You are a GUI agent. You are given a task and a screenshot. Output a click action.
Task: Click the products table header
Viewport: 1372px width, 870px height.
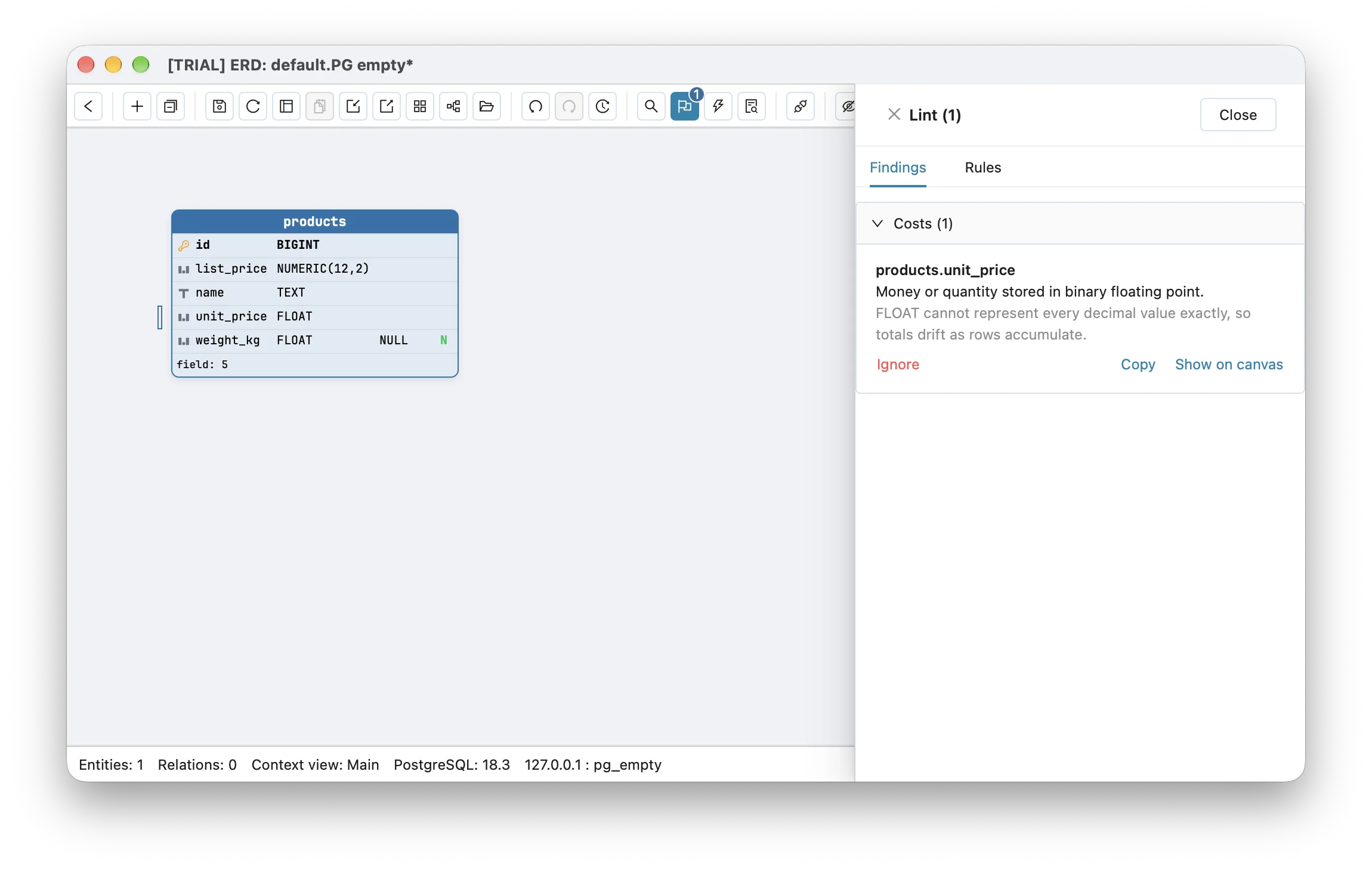[x=315, y=221]
